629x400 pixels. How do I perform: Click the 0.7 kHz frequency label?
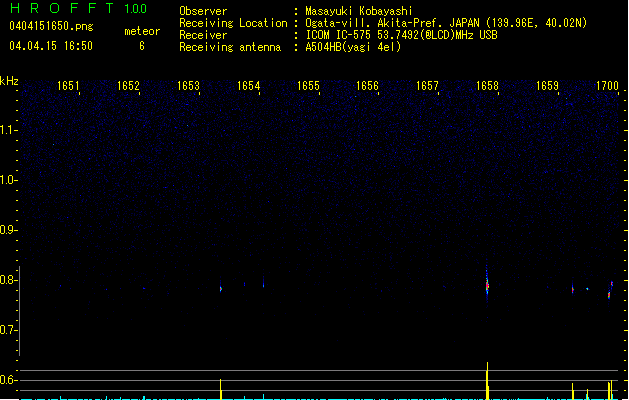[8, 330]
